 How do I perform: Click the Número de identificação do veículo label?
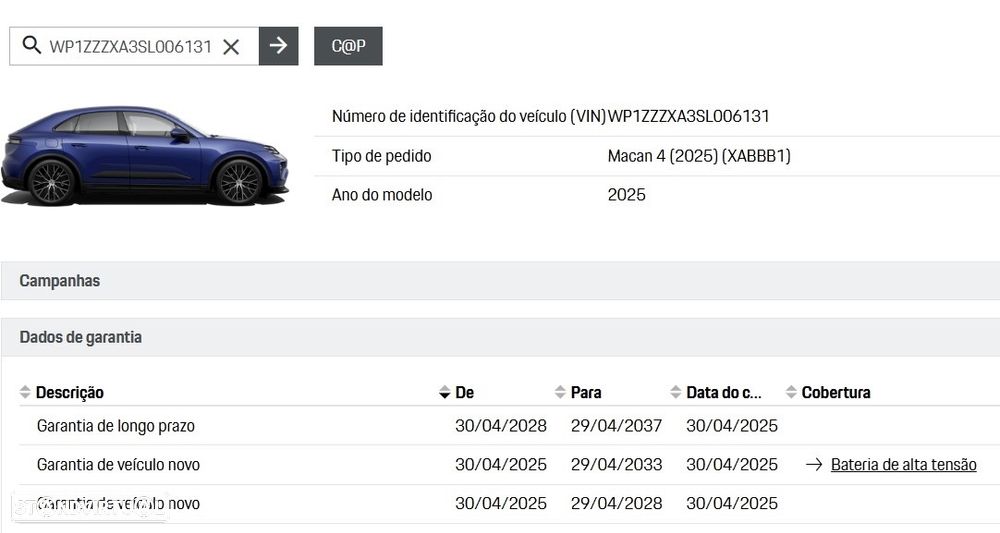(468, 117)
